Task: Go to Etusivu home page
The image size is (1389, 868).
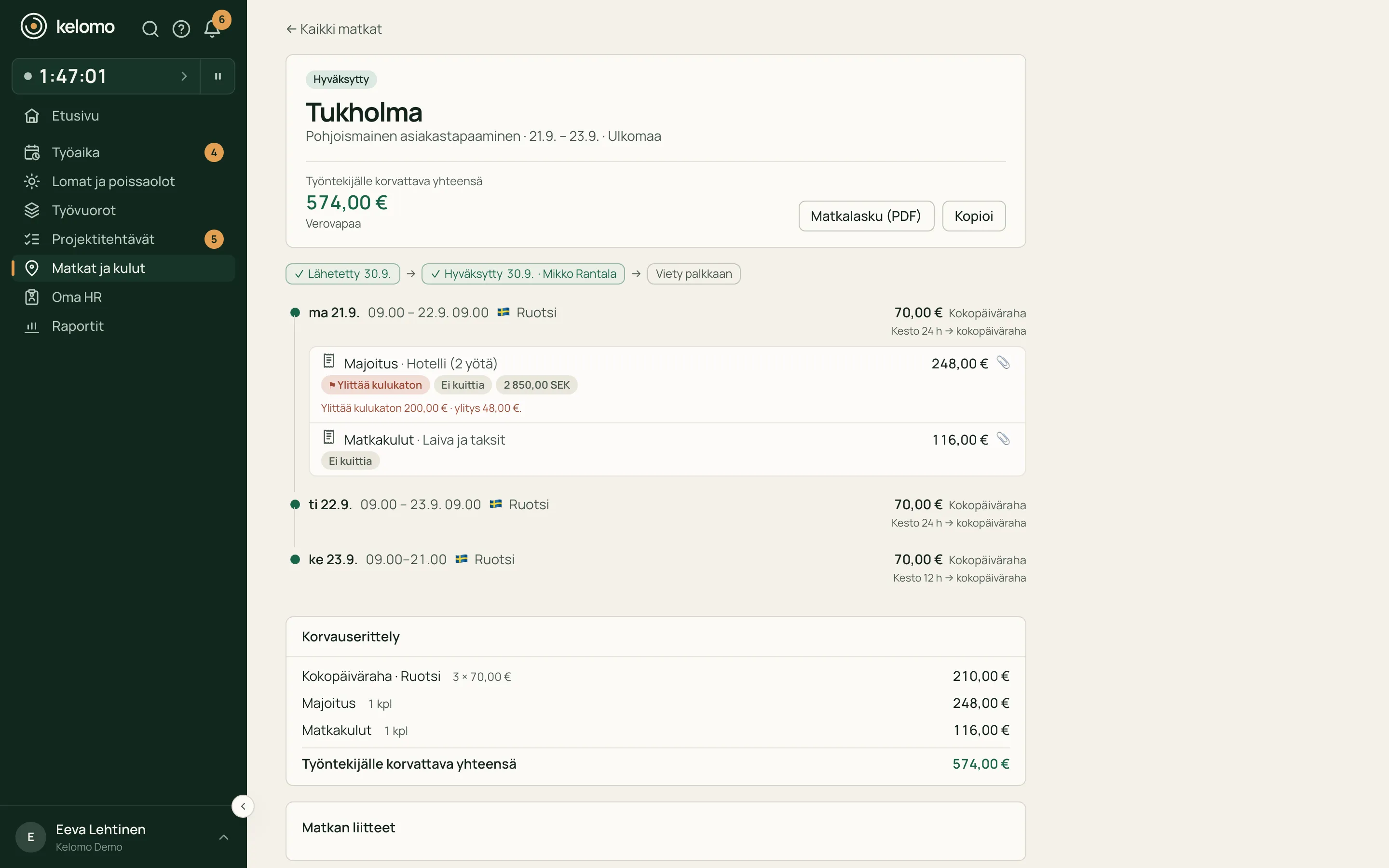Action: pos(123,115)
